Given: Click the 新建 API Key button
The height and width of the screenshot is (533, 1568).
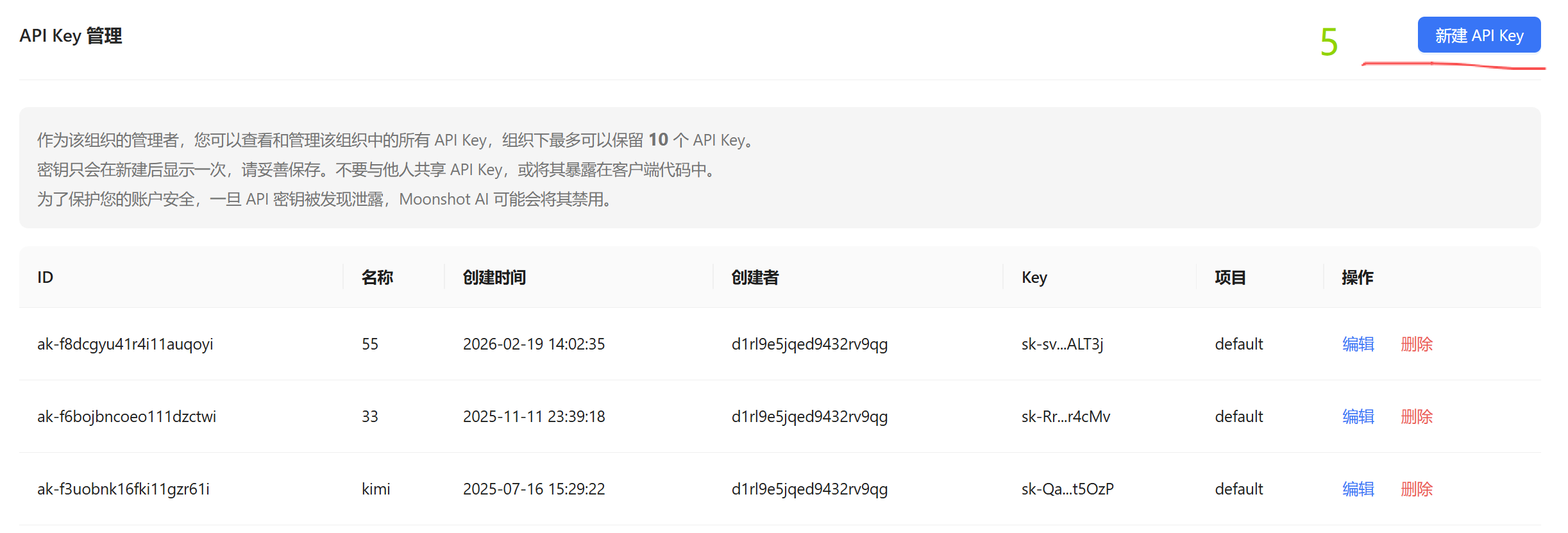Looking at the screenshot, I should tap(1478, 35).
